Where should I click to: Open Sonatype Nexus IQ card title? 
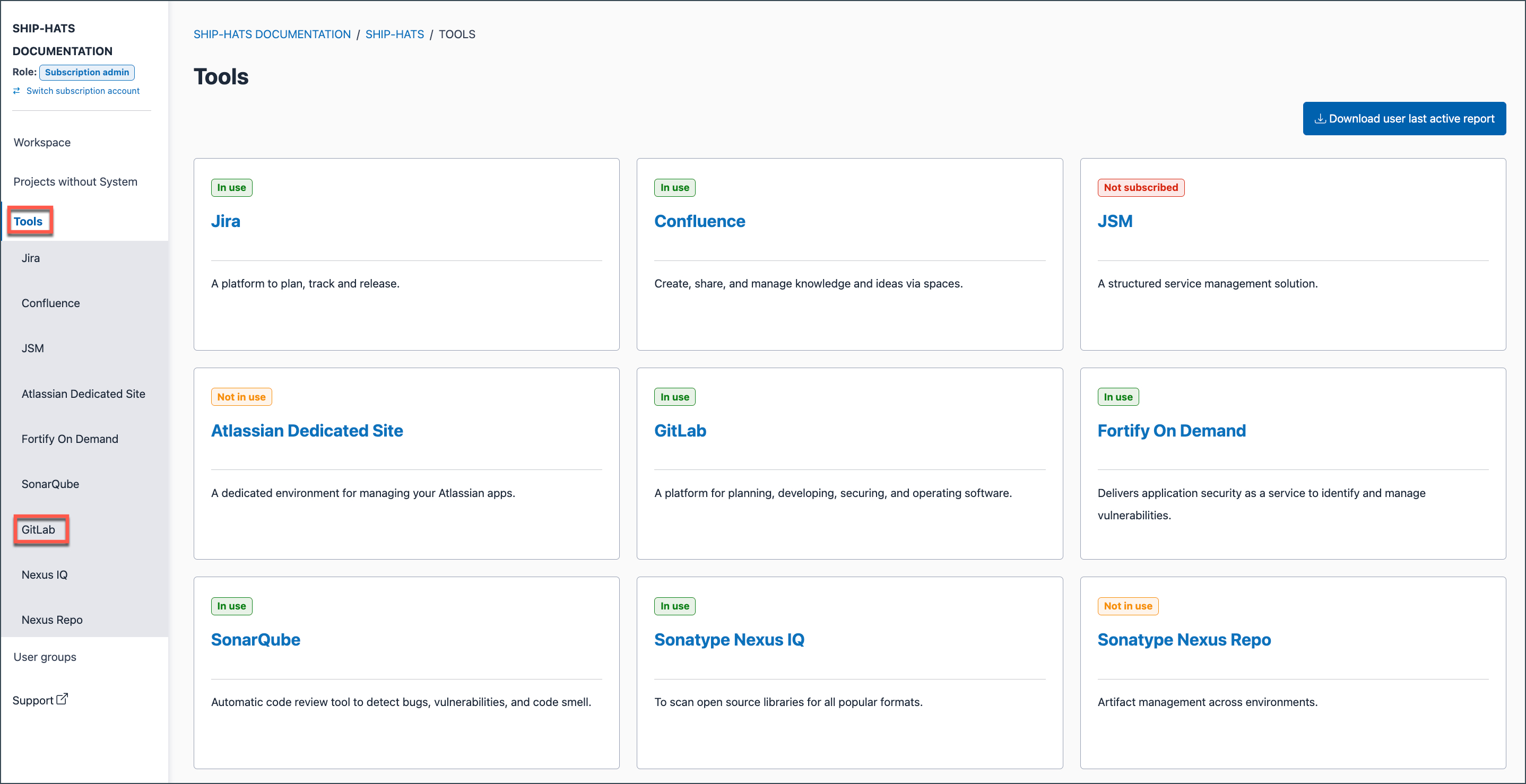click(x=729, y=640)
